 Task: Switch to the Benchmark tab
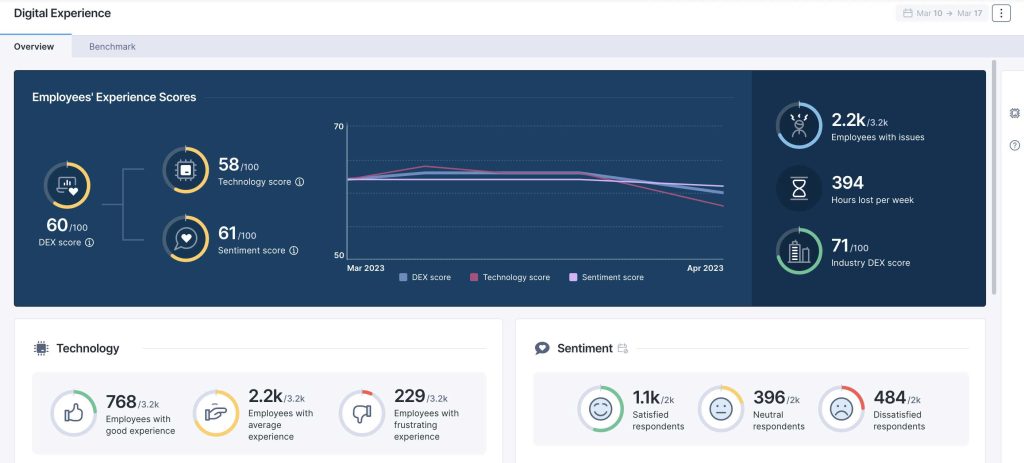[x=112, y=46]
